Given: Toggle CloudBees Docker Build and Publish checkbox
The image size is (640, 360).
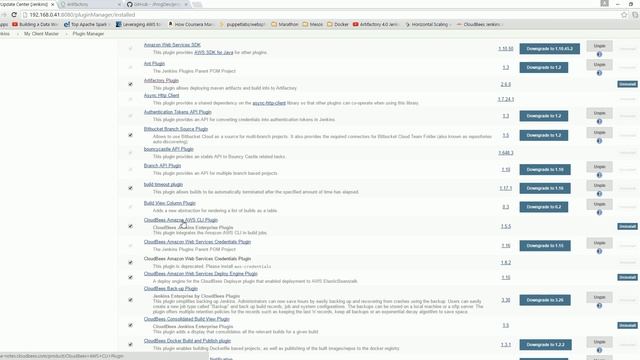Looking at the screenshot, I should coord(131,344).
